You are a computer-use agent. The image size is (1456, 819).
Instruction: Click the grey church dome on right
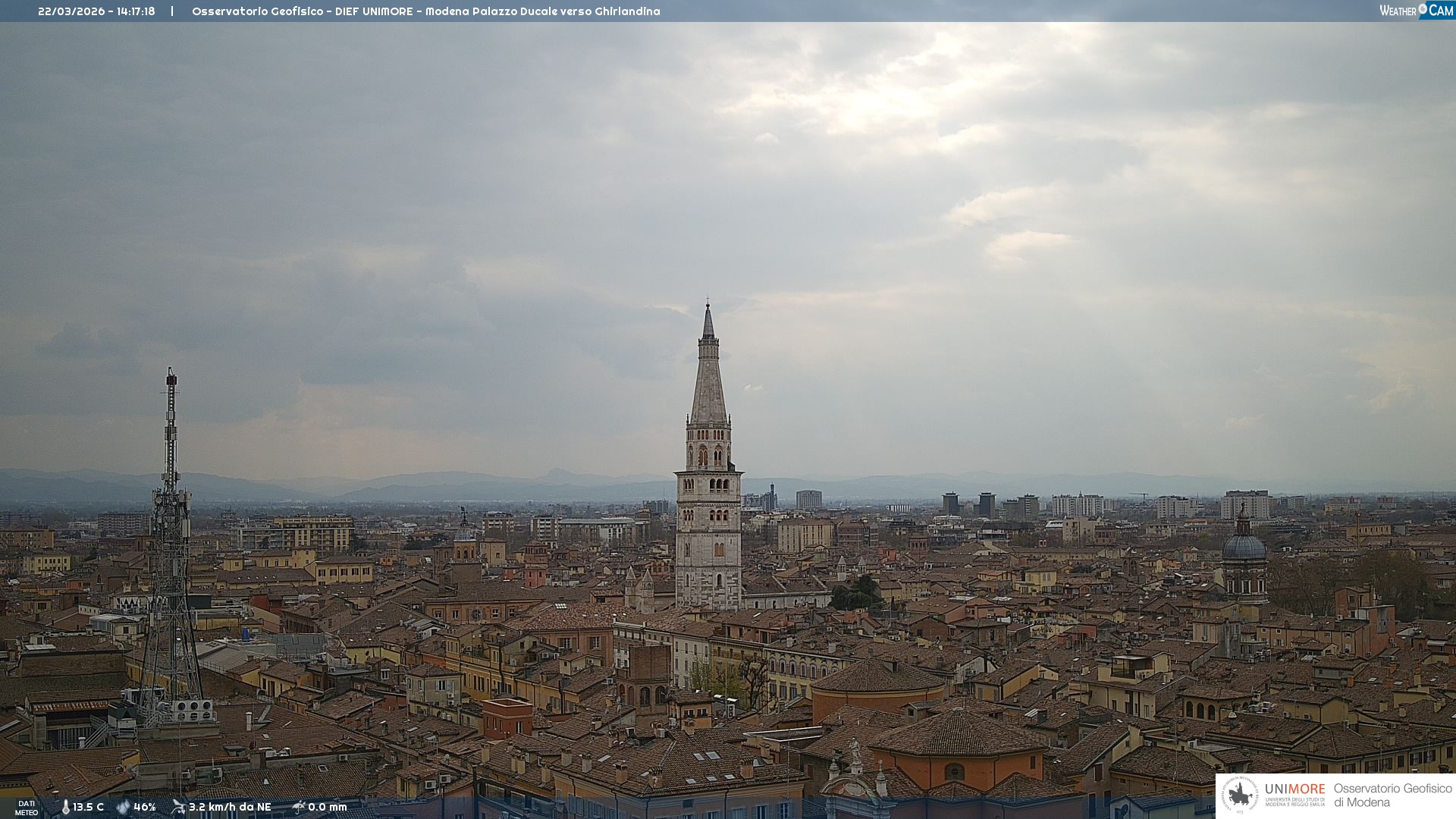[x=1244, y=548]
